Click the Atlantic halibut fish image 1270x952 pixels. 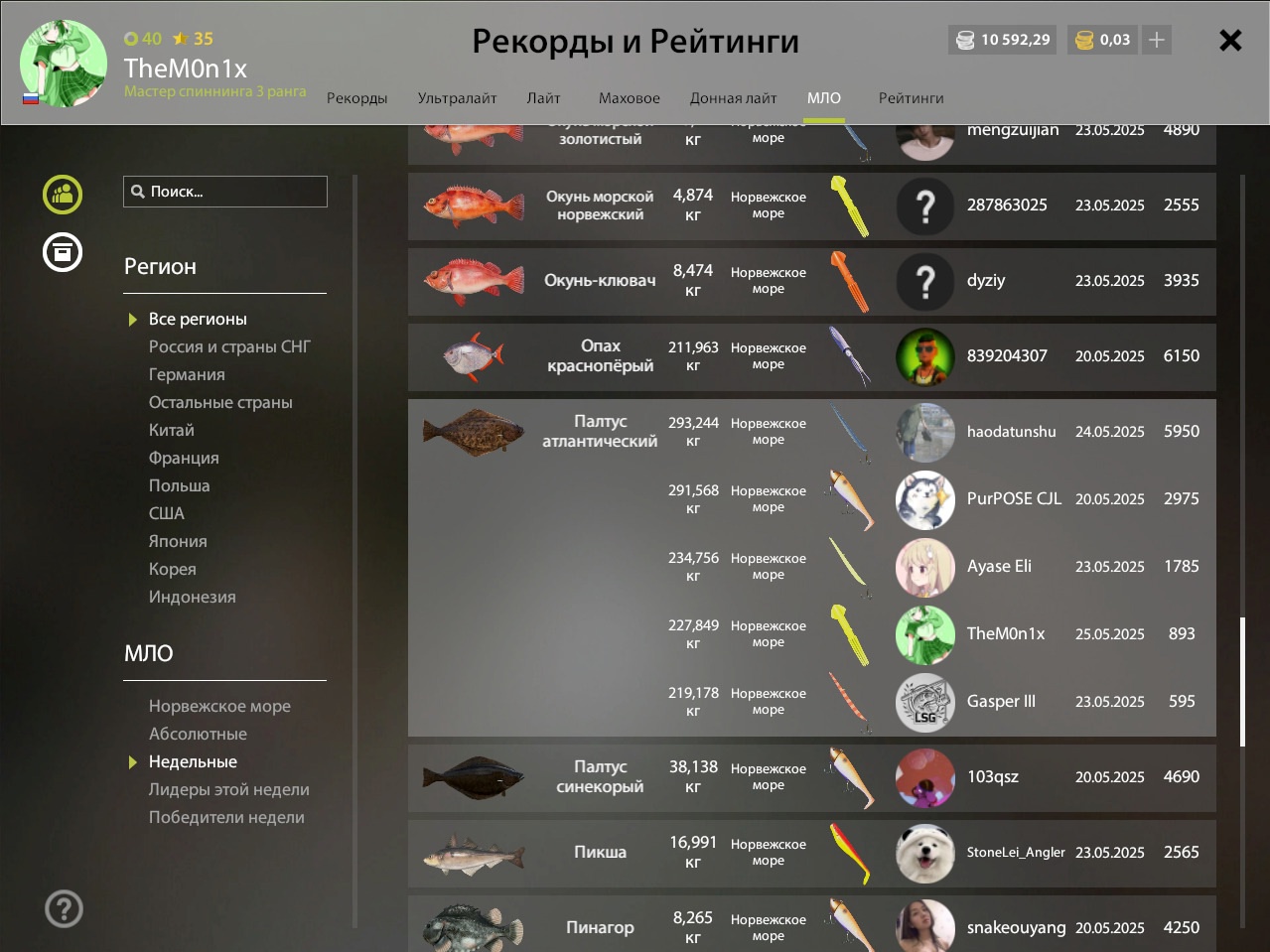click(474, 432)
